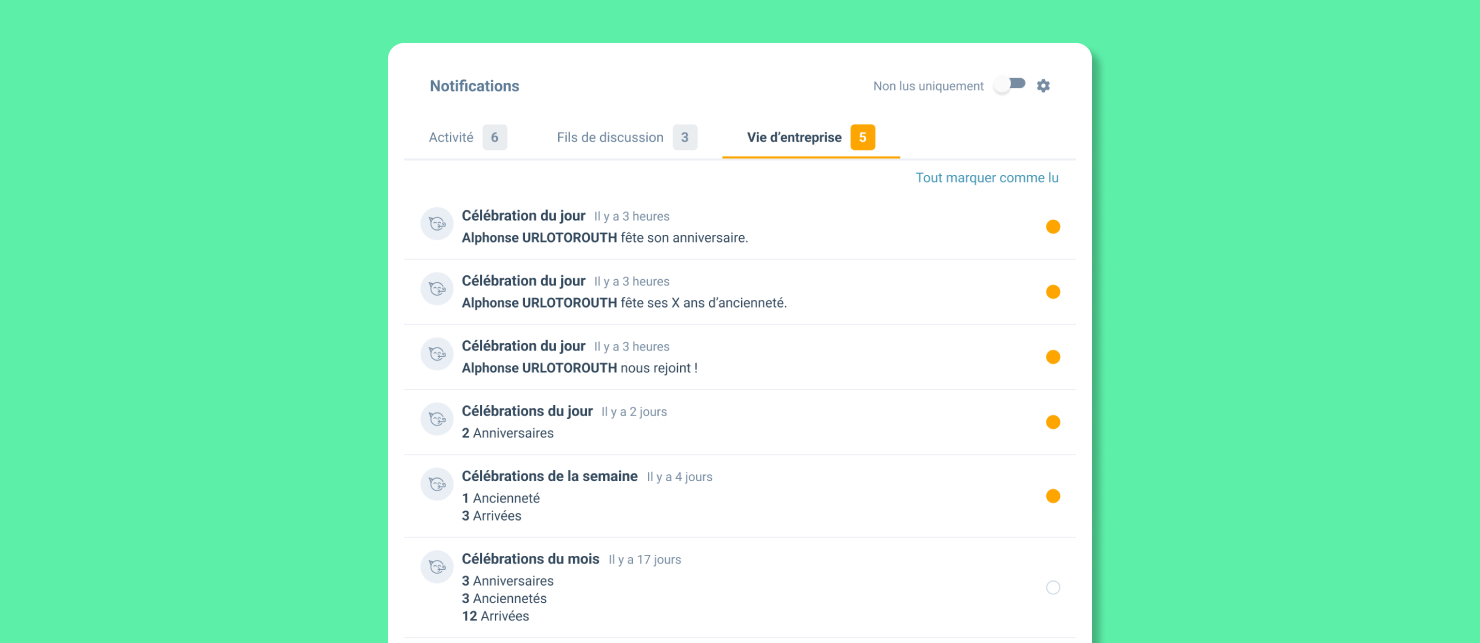Screen dimensions: 1480x643
Task: Mark fête son anniversaire notification as read
Action: tap(1053, 227)
